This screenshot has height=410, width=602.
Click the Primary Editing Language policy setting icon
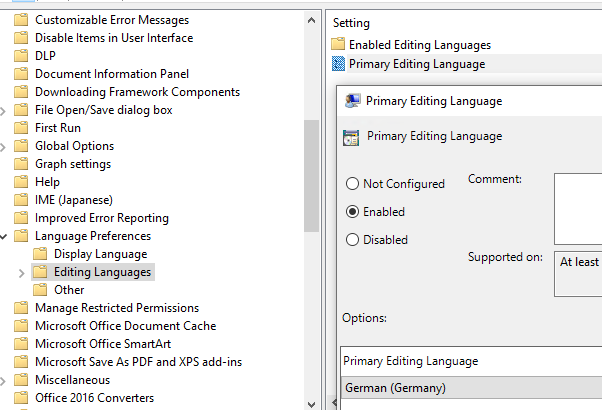pyautogui.click(x=338, y=64)
